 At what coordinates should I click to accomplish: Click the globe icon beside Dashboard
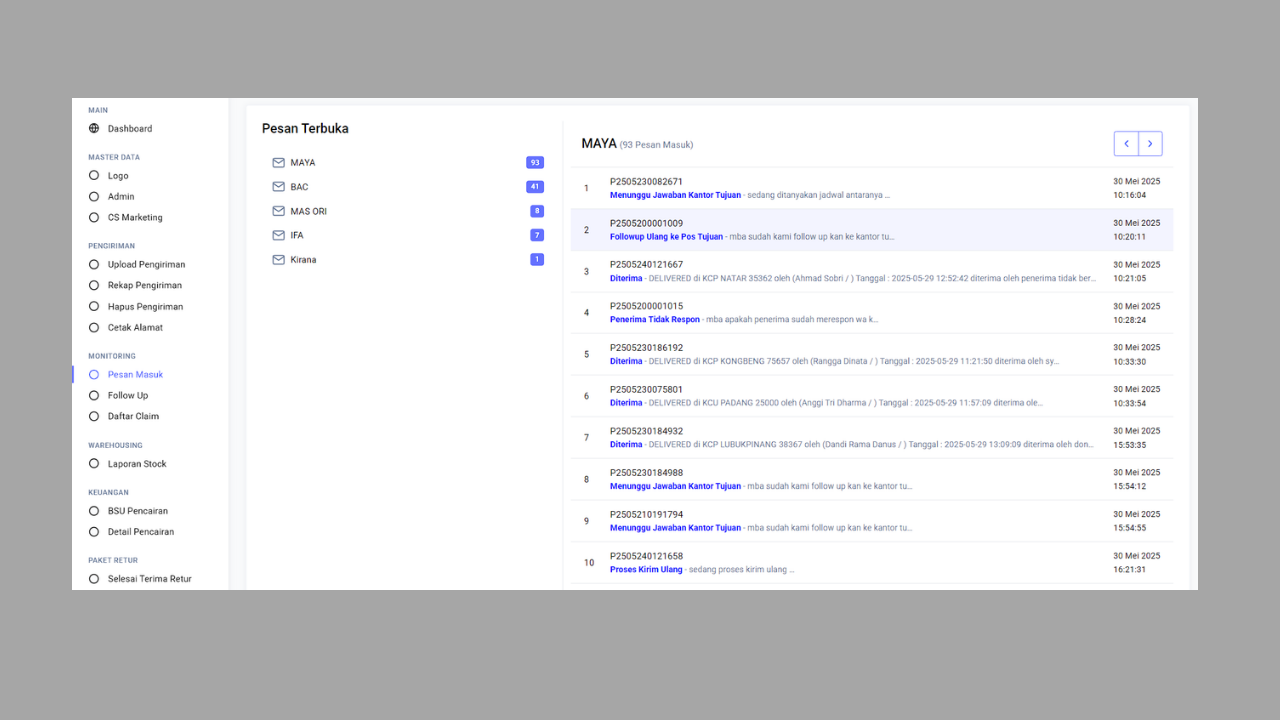click(x=94, y=128)
